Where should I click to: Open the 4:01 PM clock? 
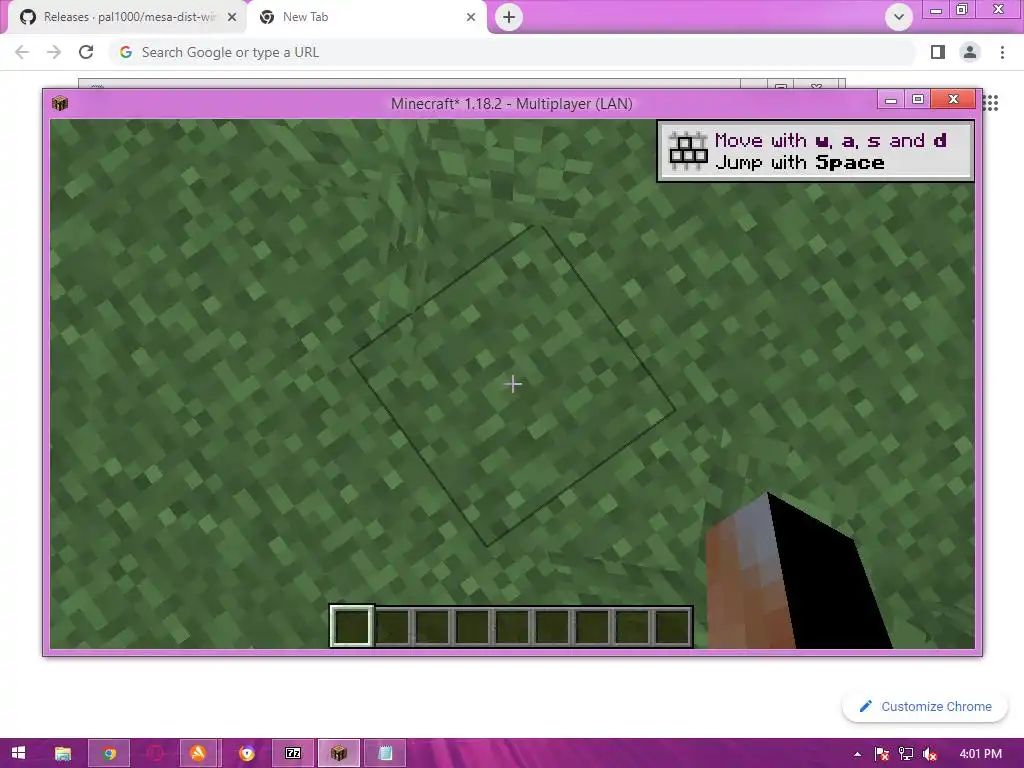tap(980, 754)
